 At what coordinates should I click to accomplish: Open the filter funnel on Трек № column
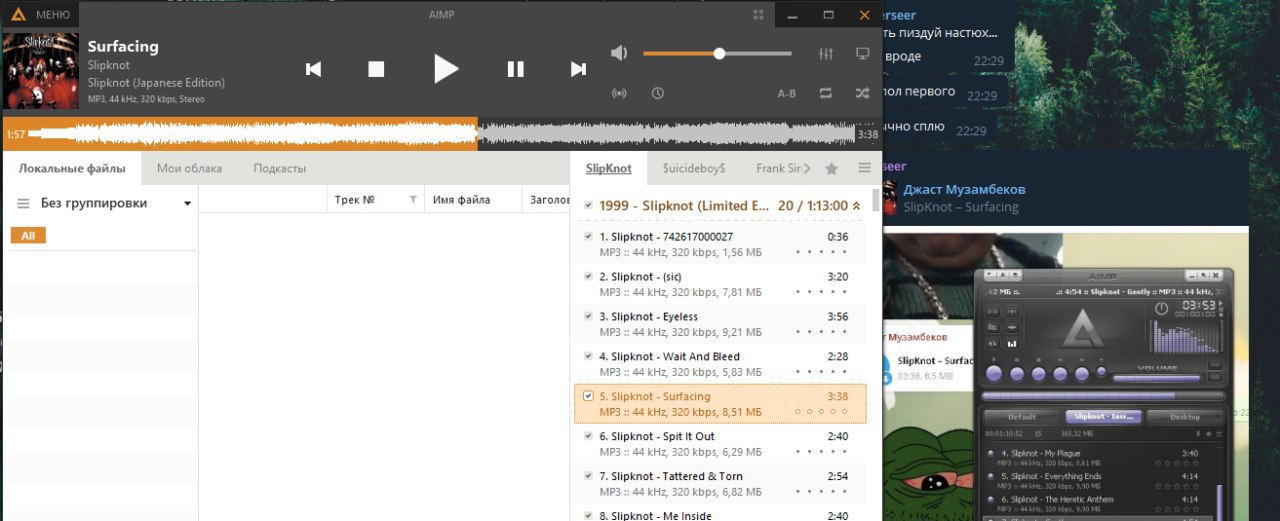[x=413, y=200]
